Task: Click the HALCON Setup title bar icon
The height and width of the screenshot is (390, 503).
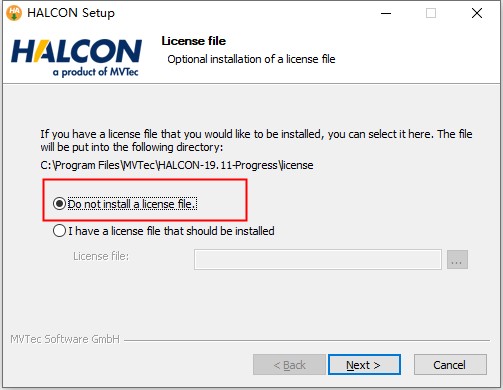Action: coord(14,13)
